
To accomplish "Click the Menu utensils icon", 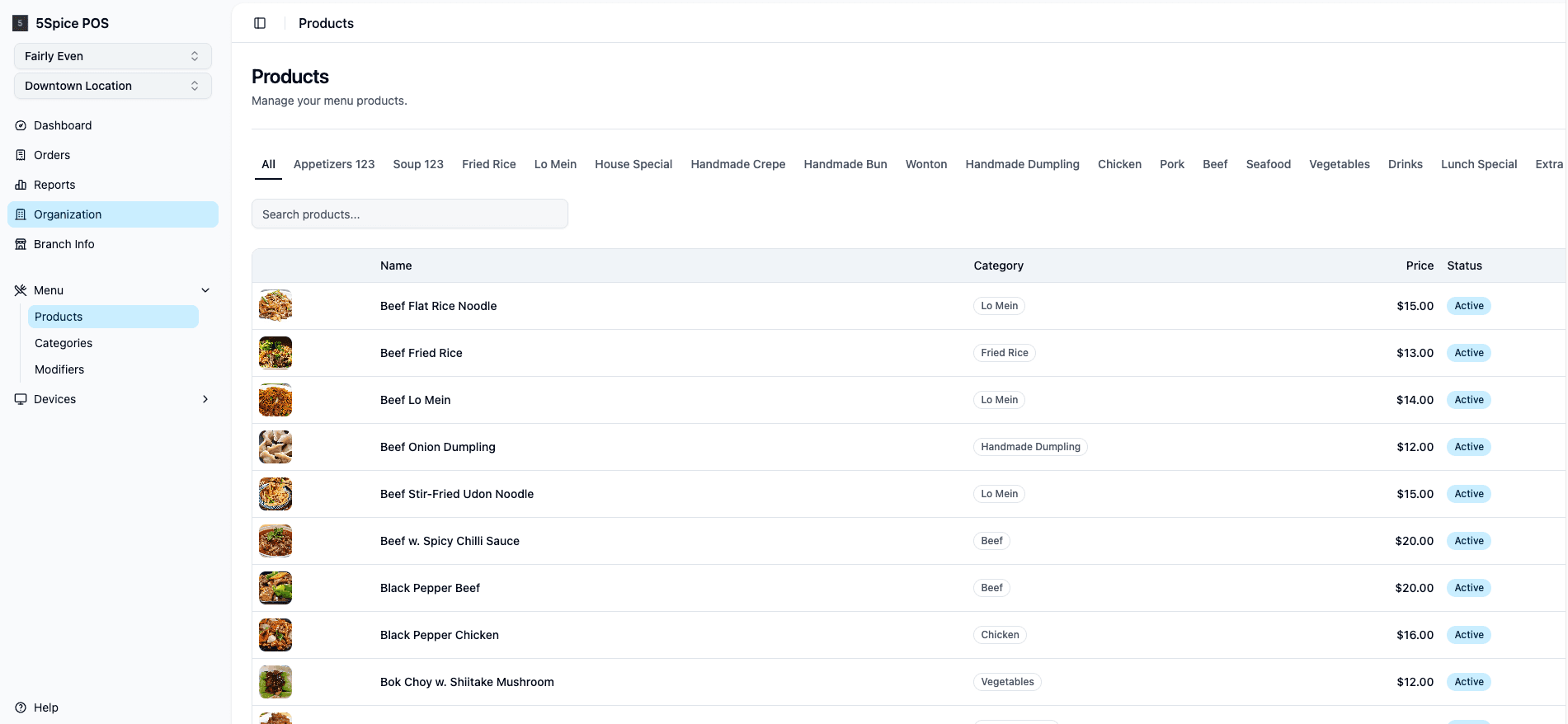I will pos(21,290).
